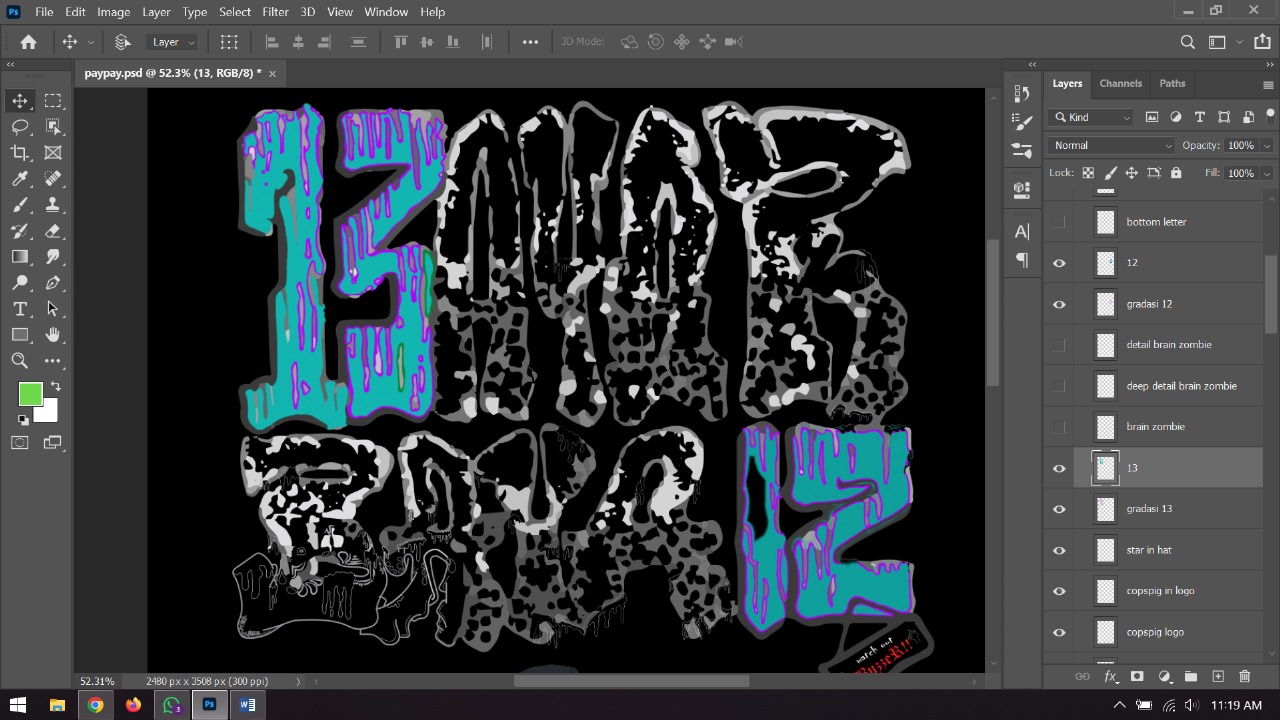Select the Clone Stamp tool
1280x720 pixels.
[53, 205]
